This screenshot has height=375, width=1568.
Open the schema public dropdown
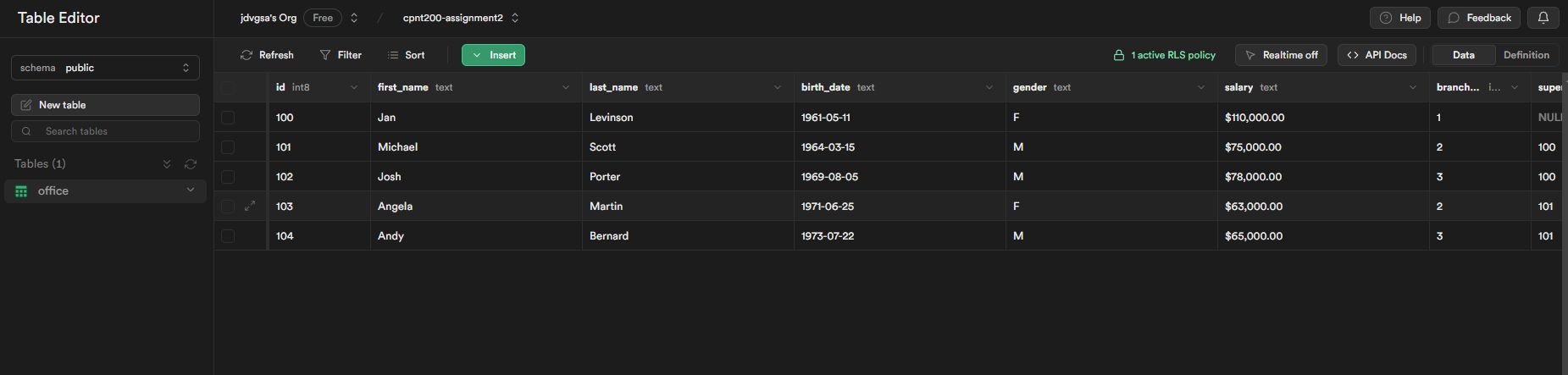105,68
